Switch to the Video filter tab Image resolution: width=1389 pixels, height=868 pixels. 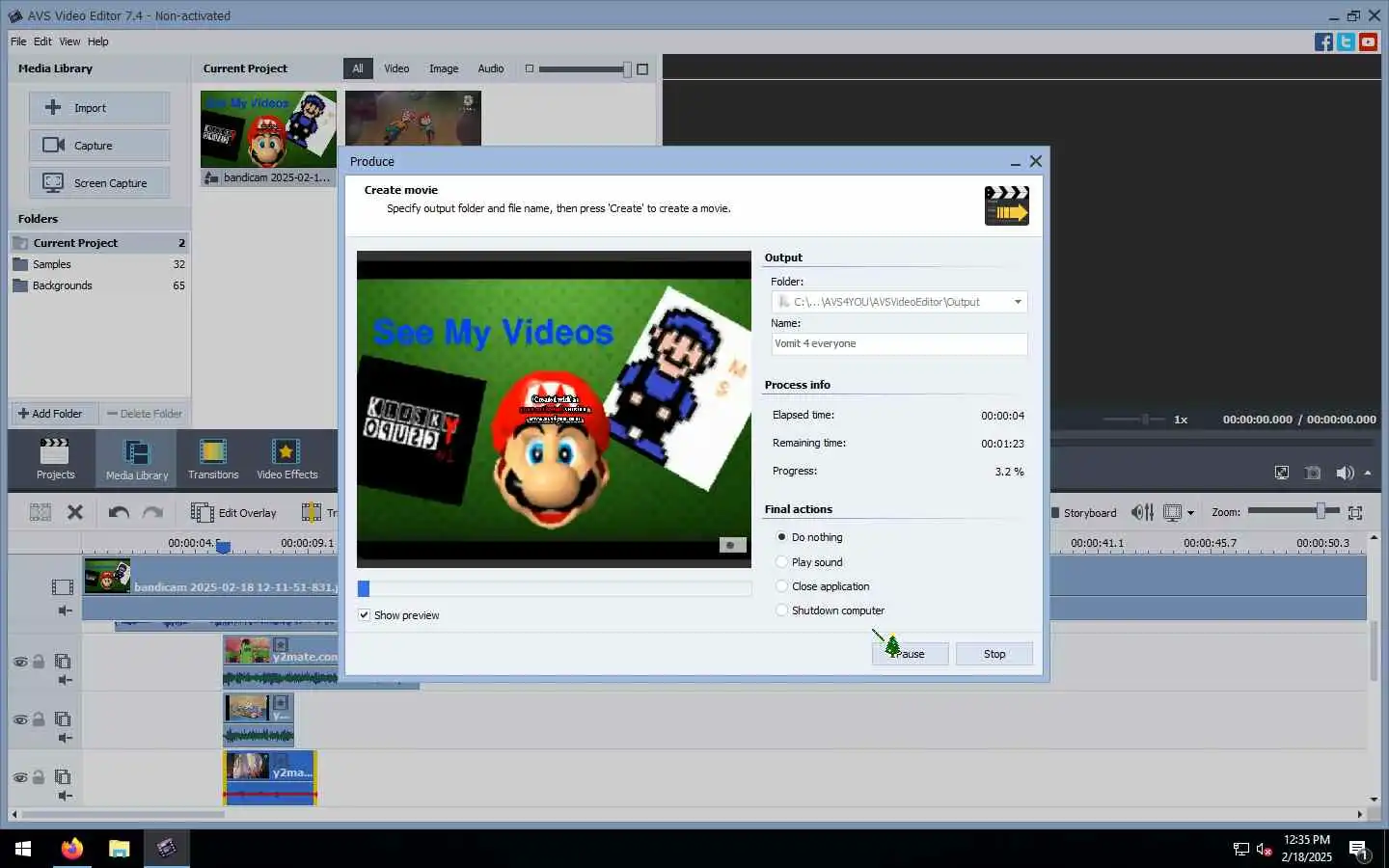pyautogui.click(x=396, y=68)
